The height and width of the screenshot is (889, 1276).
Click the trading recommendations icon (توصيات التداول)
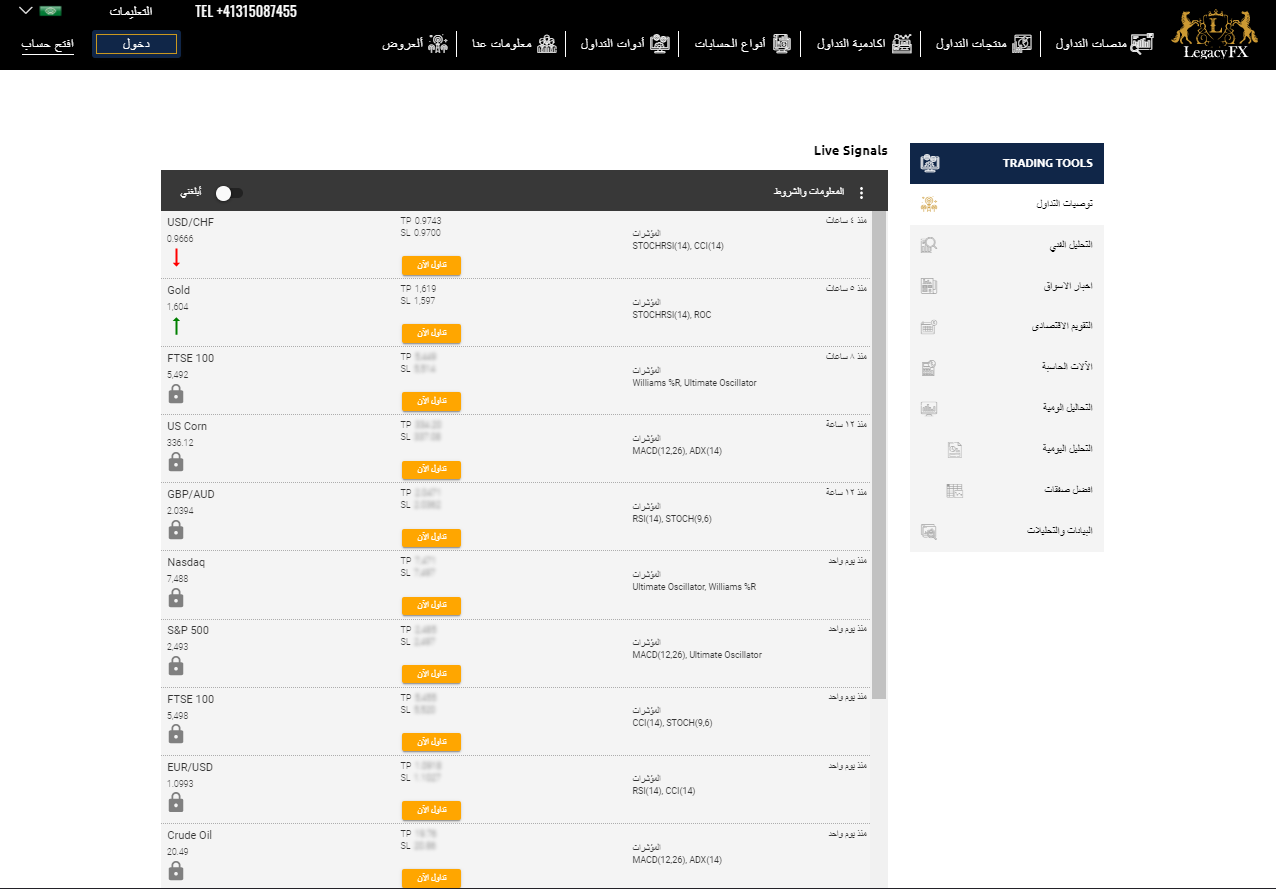point(930,204)
